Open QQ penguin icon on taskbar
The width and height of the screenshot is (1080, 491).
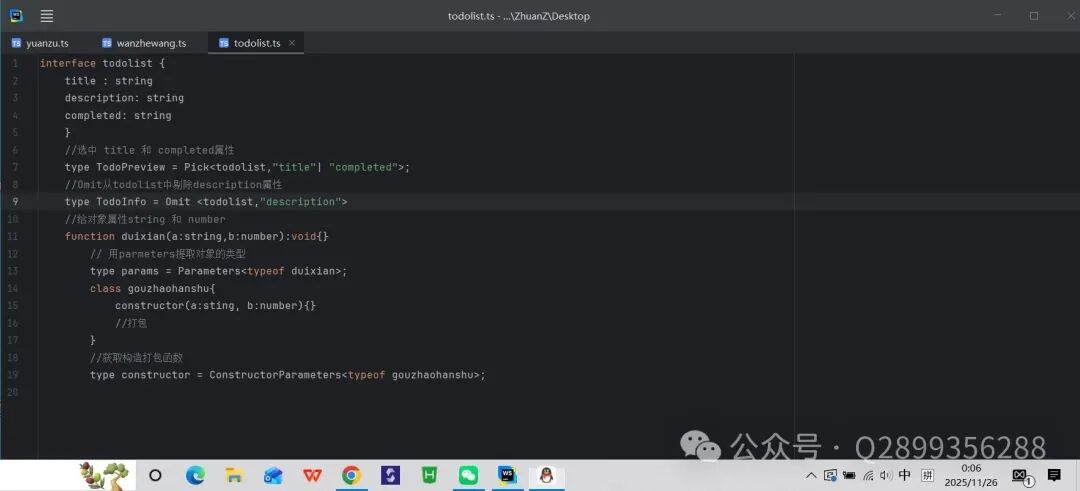click(547, 475)
